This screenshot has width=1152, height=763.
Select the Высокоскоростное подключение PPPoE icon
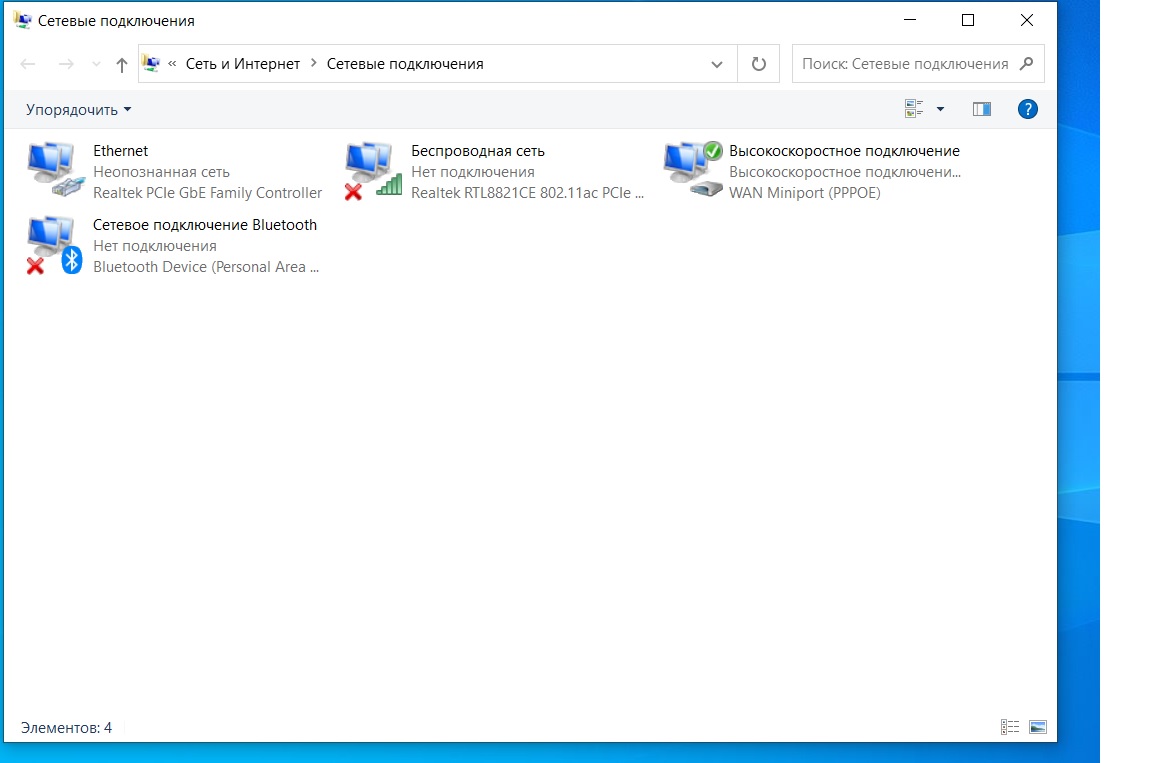[692, 170]
